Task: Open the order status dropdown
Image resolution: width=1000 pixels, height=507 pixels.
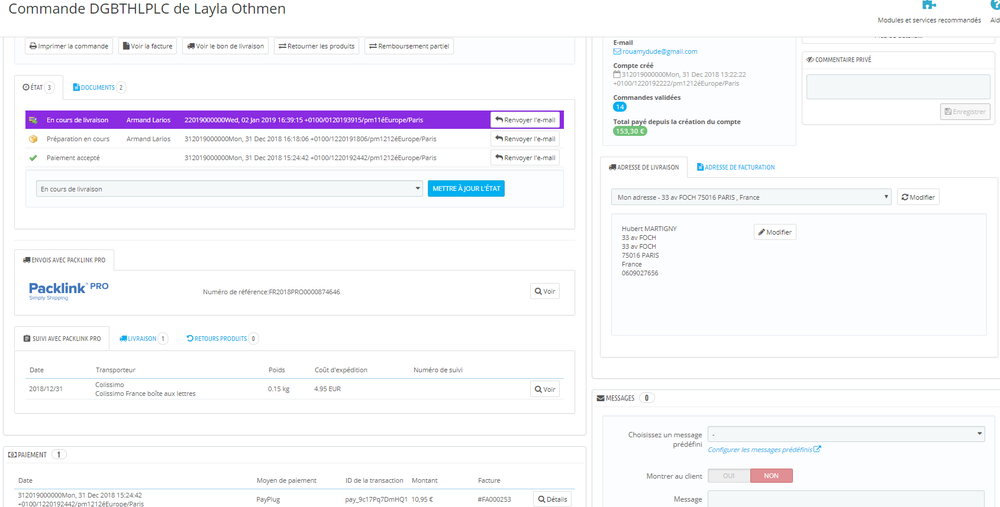Action: tap(230, 189)
